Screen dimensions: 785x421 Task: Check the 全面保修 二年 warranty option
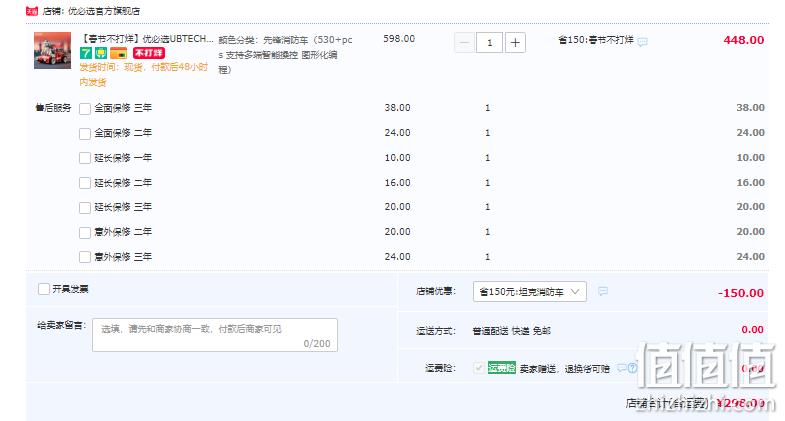[x=85, y=133]
